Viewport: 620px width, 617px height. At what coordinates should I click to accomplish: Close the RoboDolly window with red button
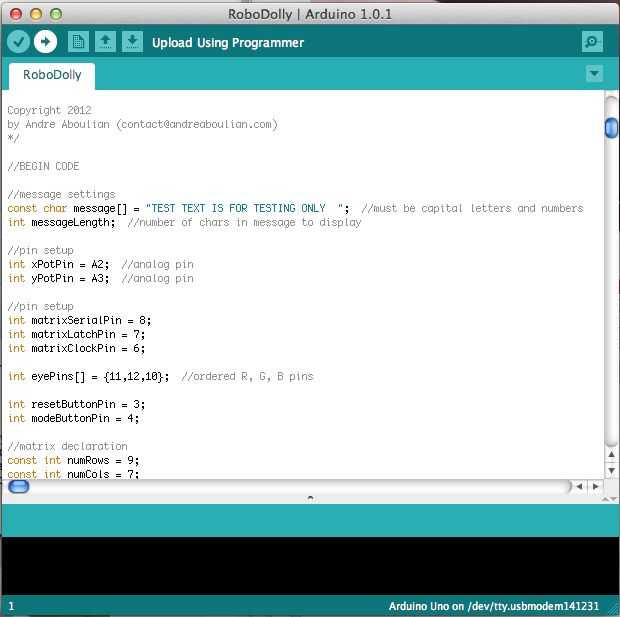coord(16,14)
